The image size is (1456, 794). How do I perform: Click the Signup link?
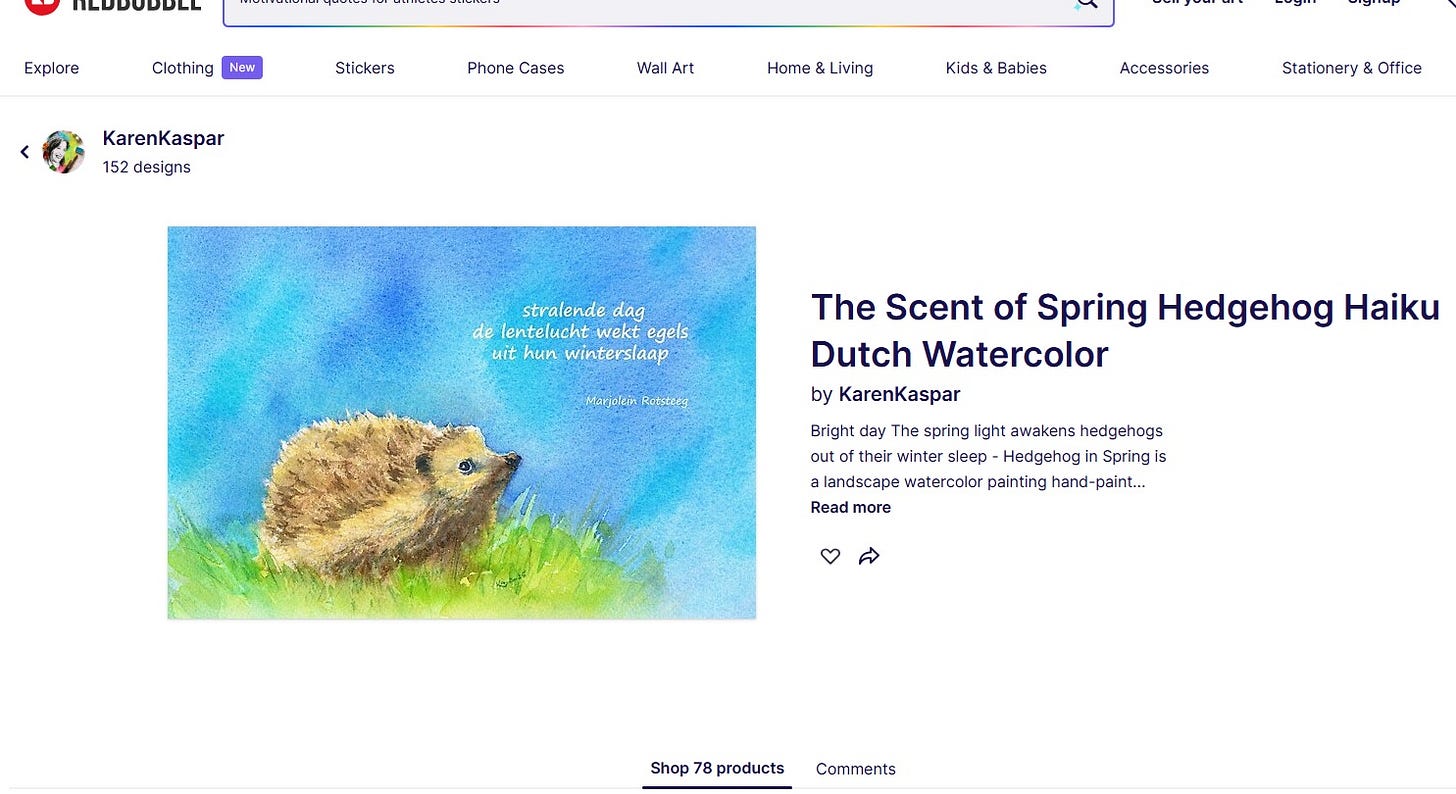point(1374,3)
